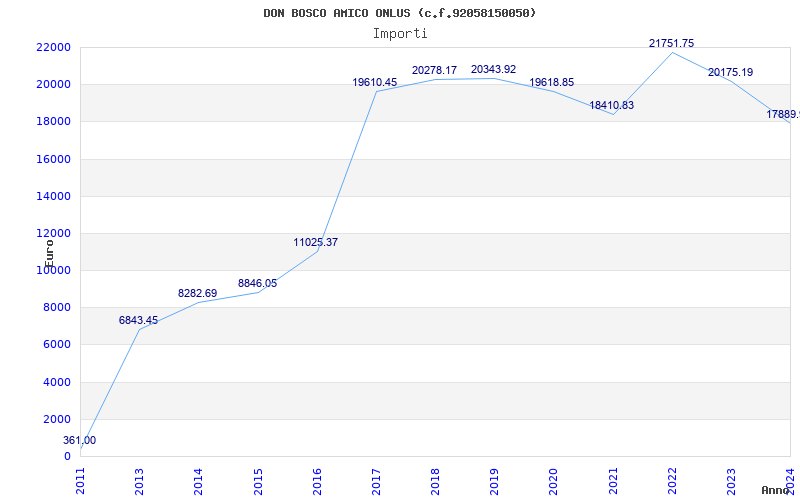Click the x-axis year 2013
Image resolution: width=800 pixels, height=500 pixels.
(139, 482)
